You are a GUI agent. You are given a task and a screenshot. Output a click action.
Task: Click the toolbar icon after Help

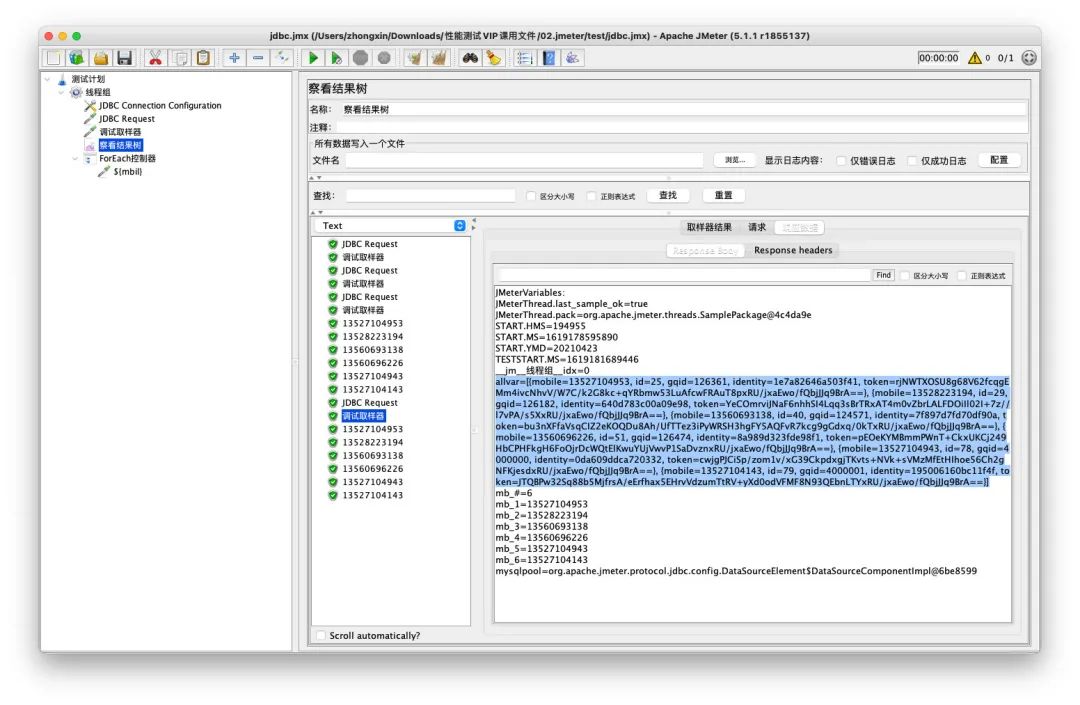(572, 58)
